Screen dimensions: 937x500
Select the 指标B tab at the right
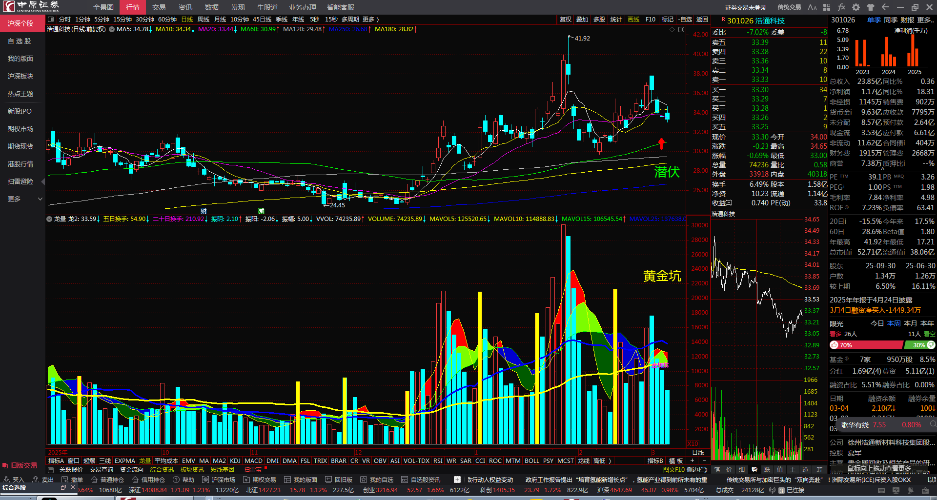pos(656,461)
